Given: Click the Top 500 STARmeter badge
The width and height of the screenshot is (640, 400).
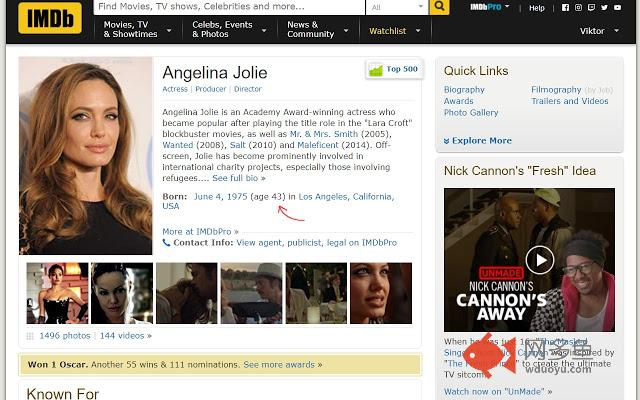Looking at the screenshot, I should pos(394,69).
